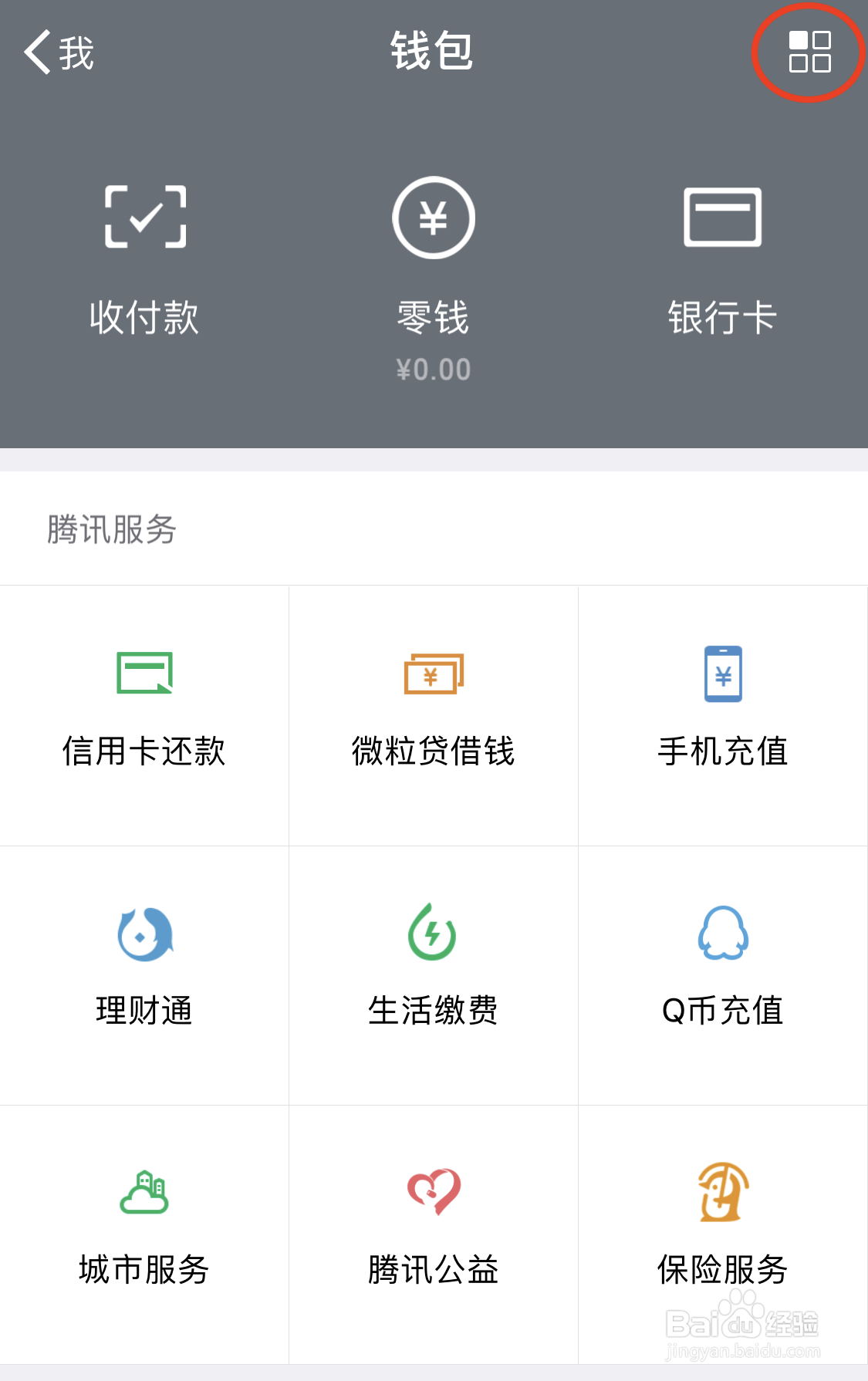
Task: Open 手机充值 blue phone icon
Action: pos(723,674)
